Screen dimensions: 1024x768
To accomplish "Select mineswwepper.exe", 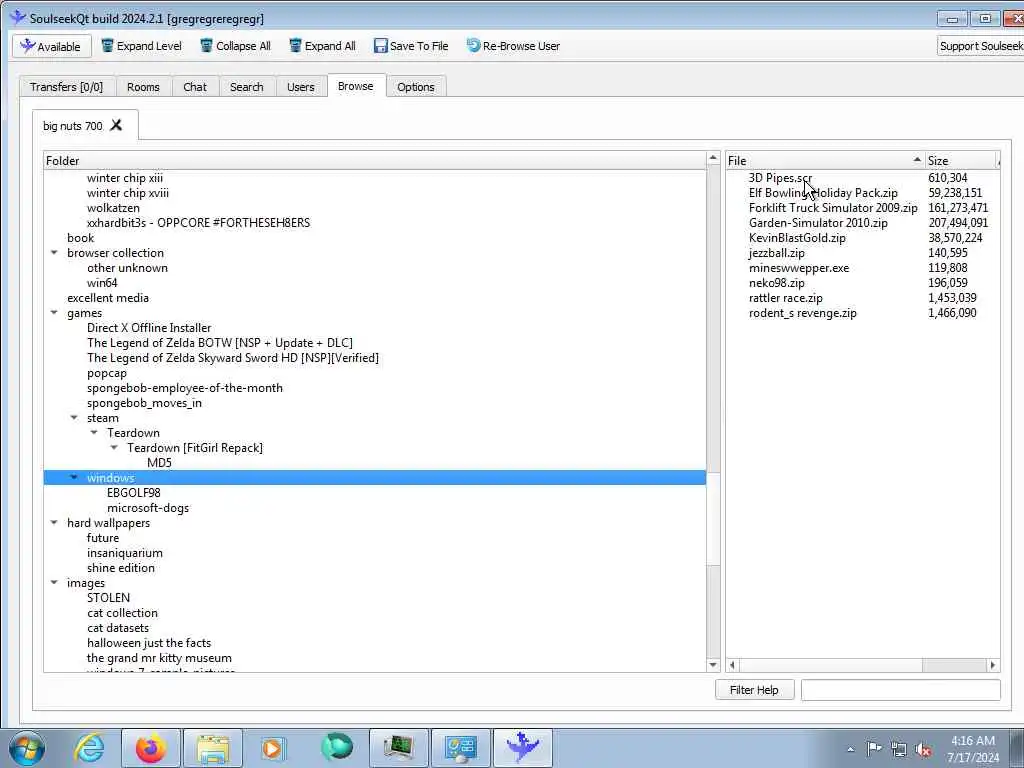I will click(x=799, y=268).
